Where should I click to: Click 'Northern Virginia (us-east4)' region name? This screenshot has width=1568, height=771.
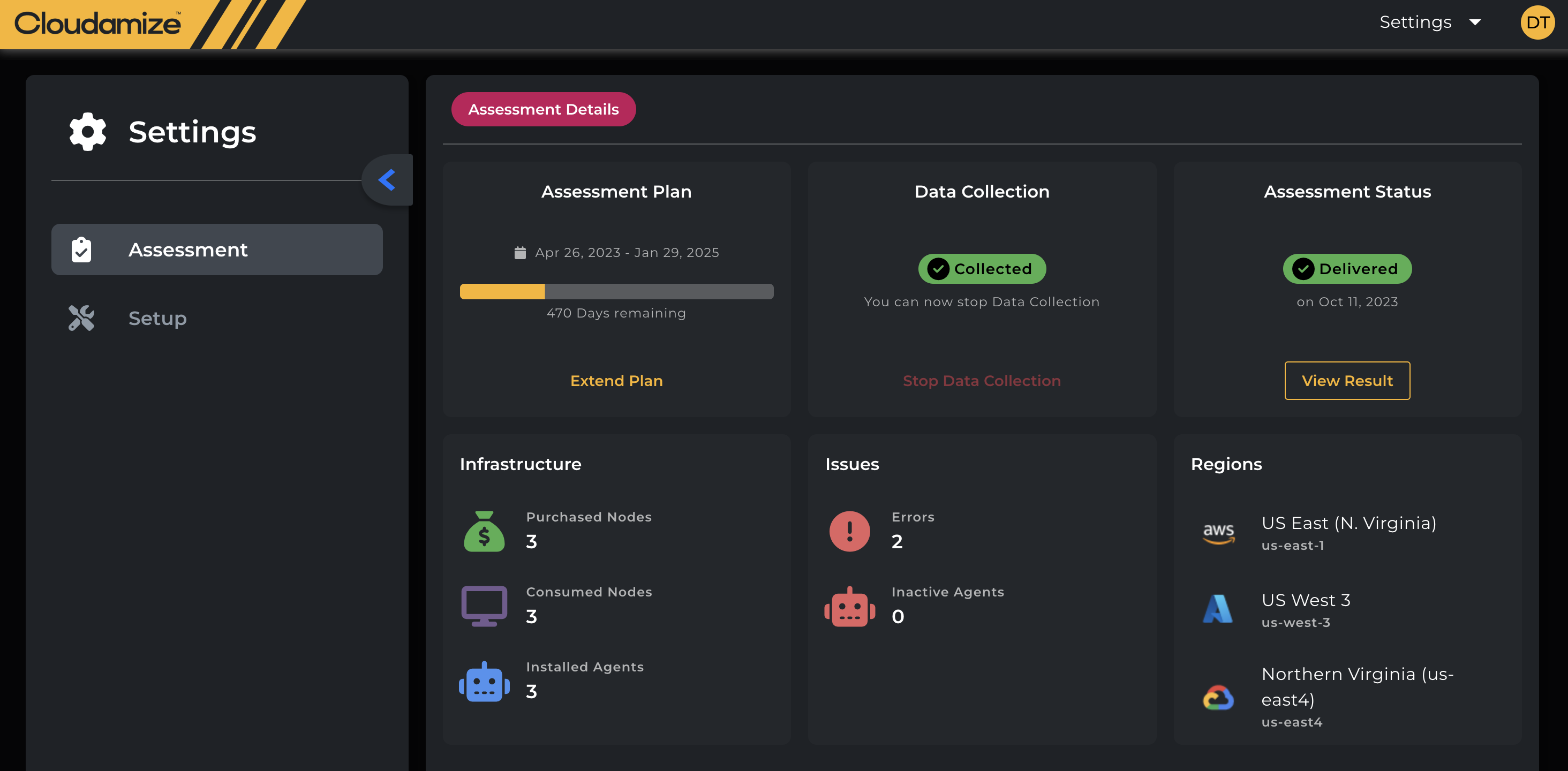point(1357,687)
